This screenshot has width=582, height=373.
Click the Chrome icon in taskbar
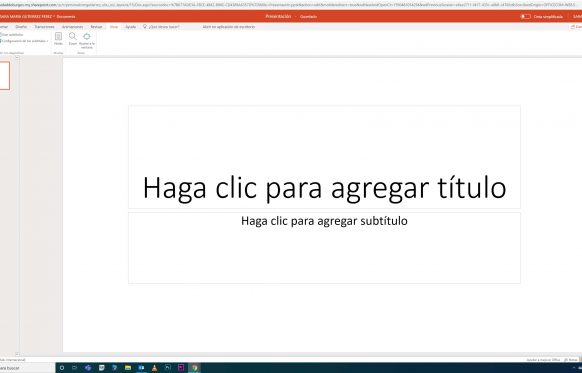(194, 368)
